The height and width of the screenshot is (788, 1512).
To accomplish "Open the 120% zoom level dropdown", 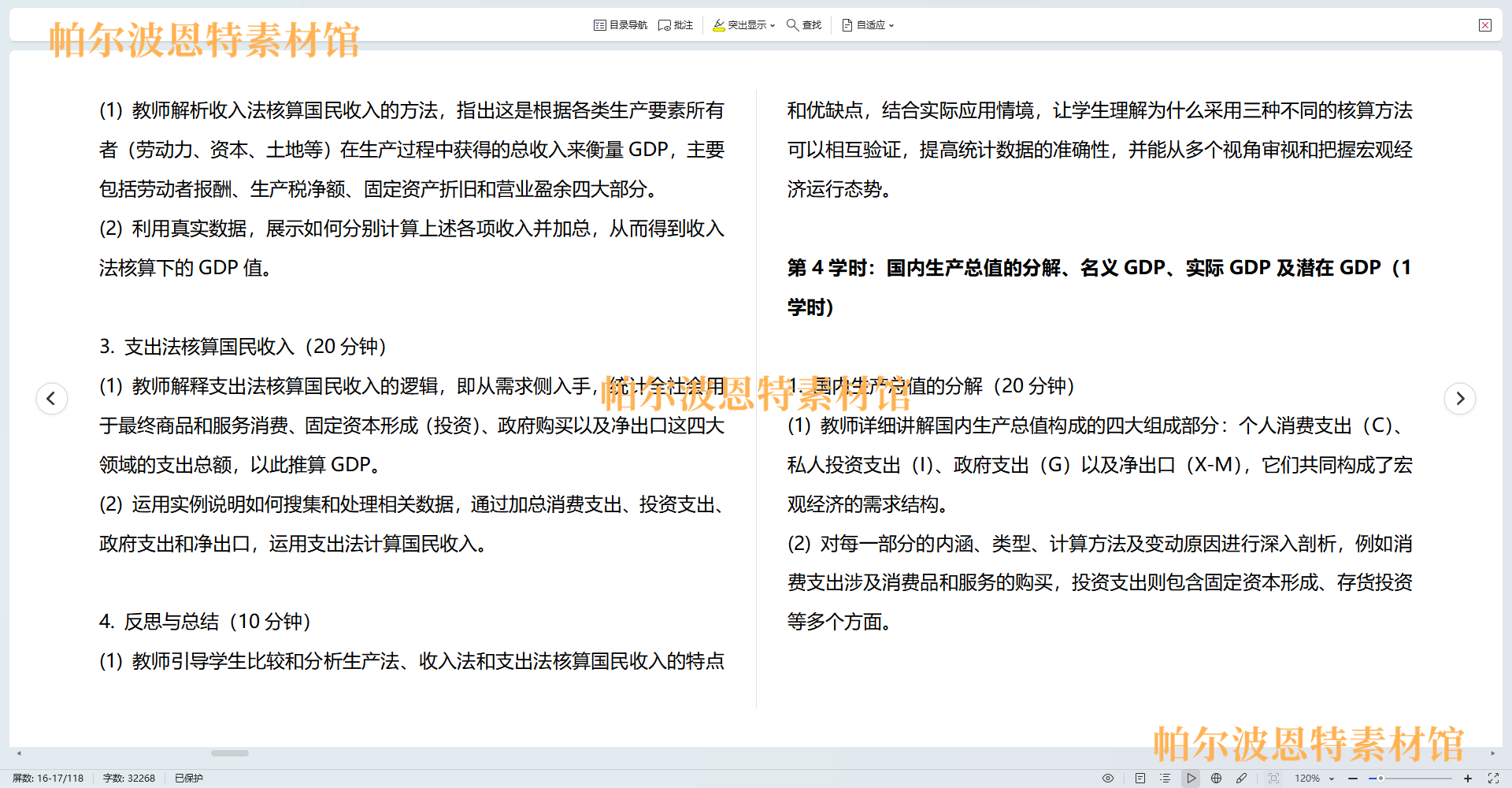I will [x=1315, y=779].
